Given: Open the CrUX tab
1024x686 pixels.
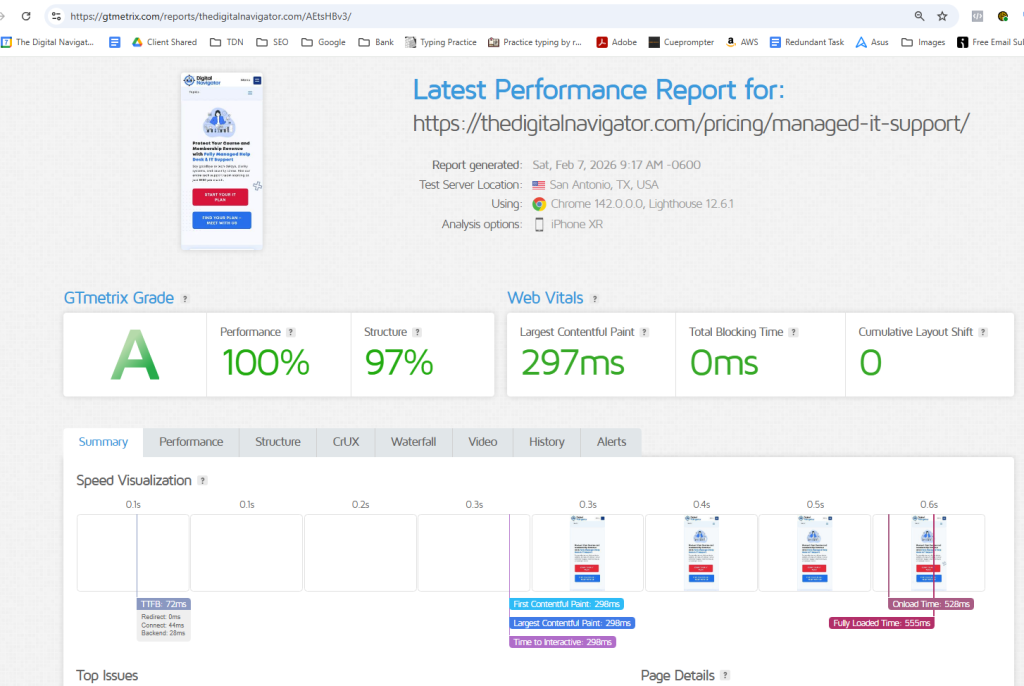Looking at the screenshot, I should click(x=346, y=442).
